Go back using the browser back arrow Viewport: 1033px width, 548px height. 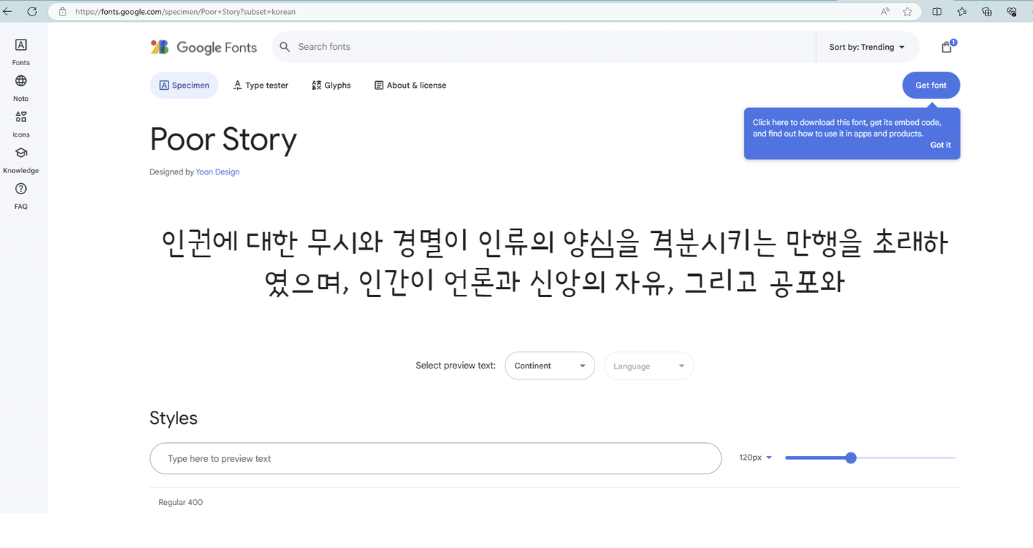(8, 11)
